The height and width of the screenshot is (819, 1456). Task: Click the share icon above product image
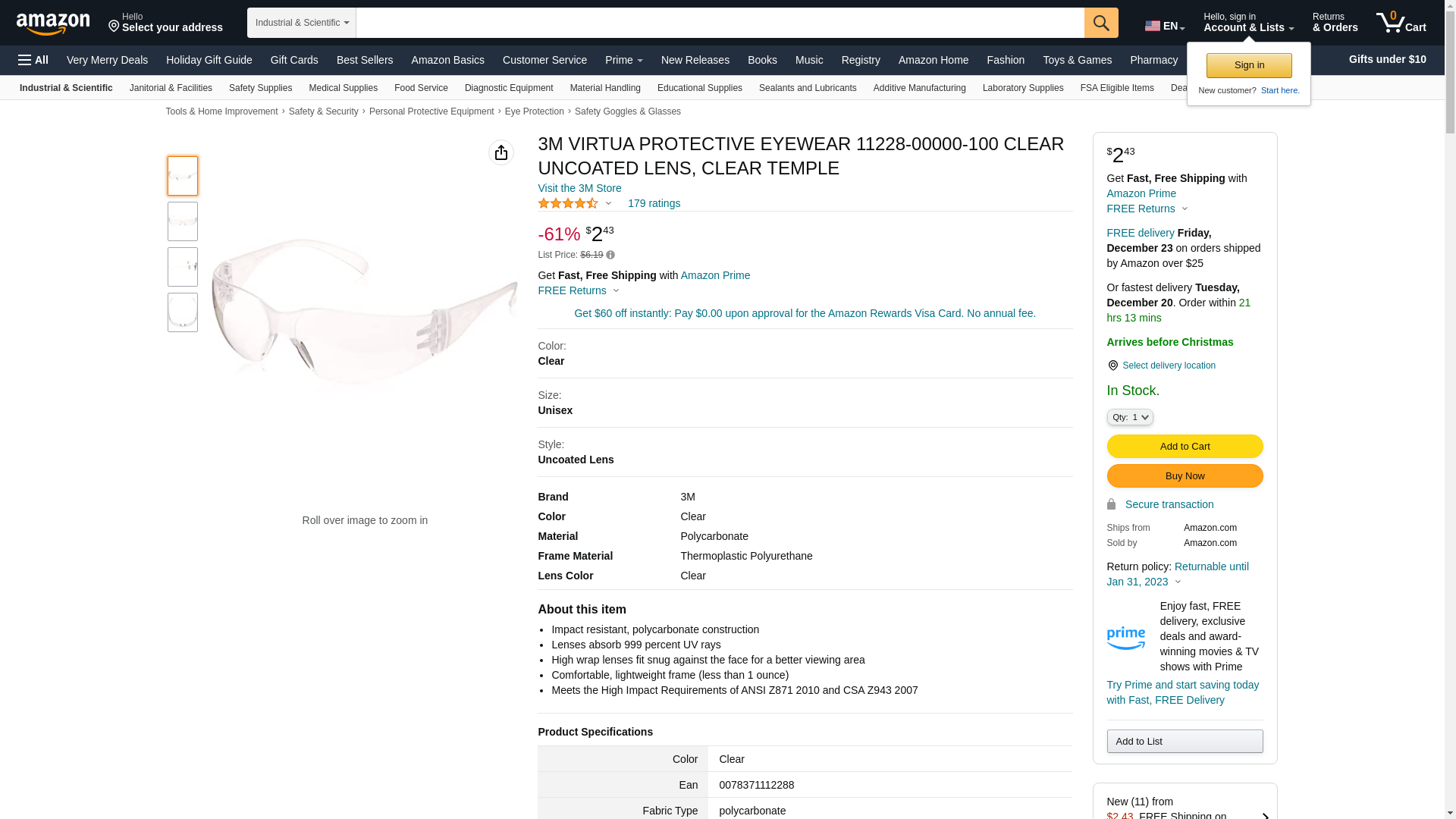[x=500, y=152]
